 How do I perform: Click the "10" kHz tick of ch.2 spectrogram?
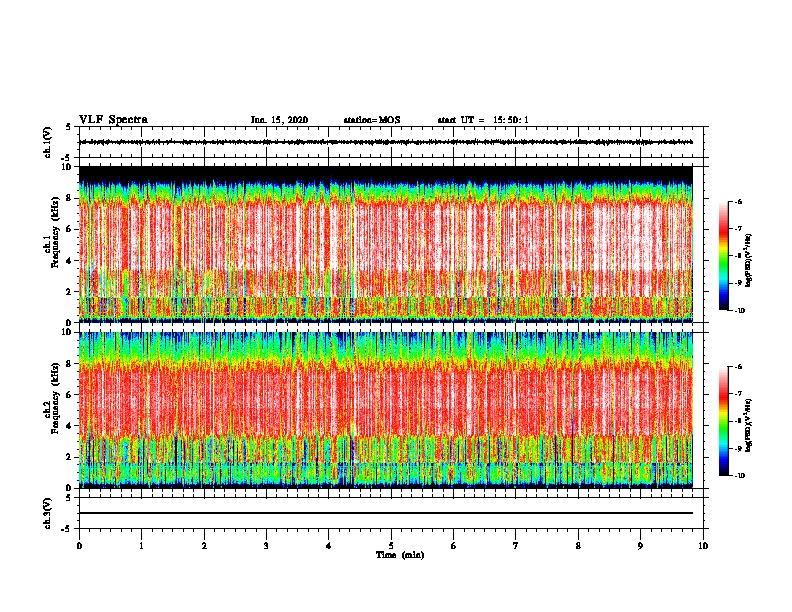pos(66,332)
